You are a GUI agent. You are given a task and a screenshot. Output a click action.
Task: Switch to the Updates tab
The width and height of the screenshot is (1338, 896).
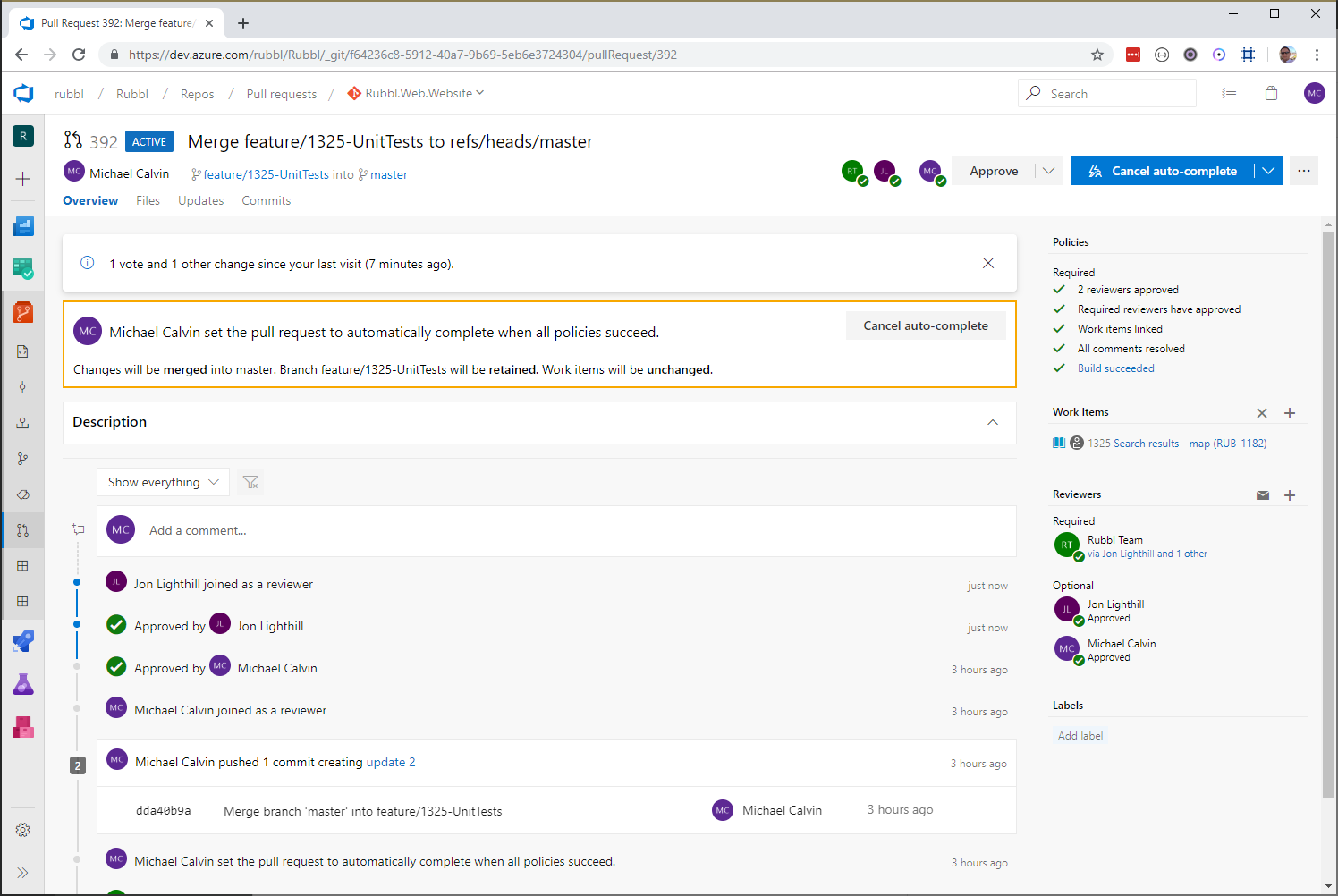click(x=201, y=200)
